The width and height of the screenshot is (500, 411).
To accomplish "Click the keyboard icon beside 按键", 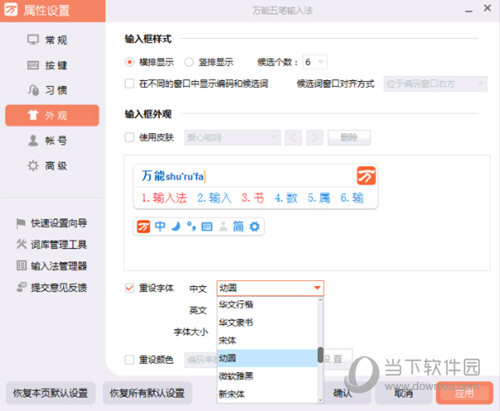I will click(33, 65).
